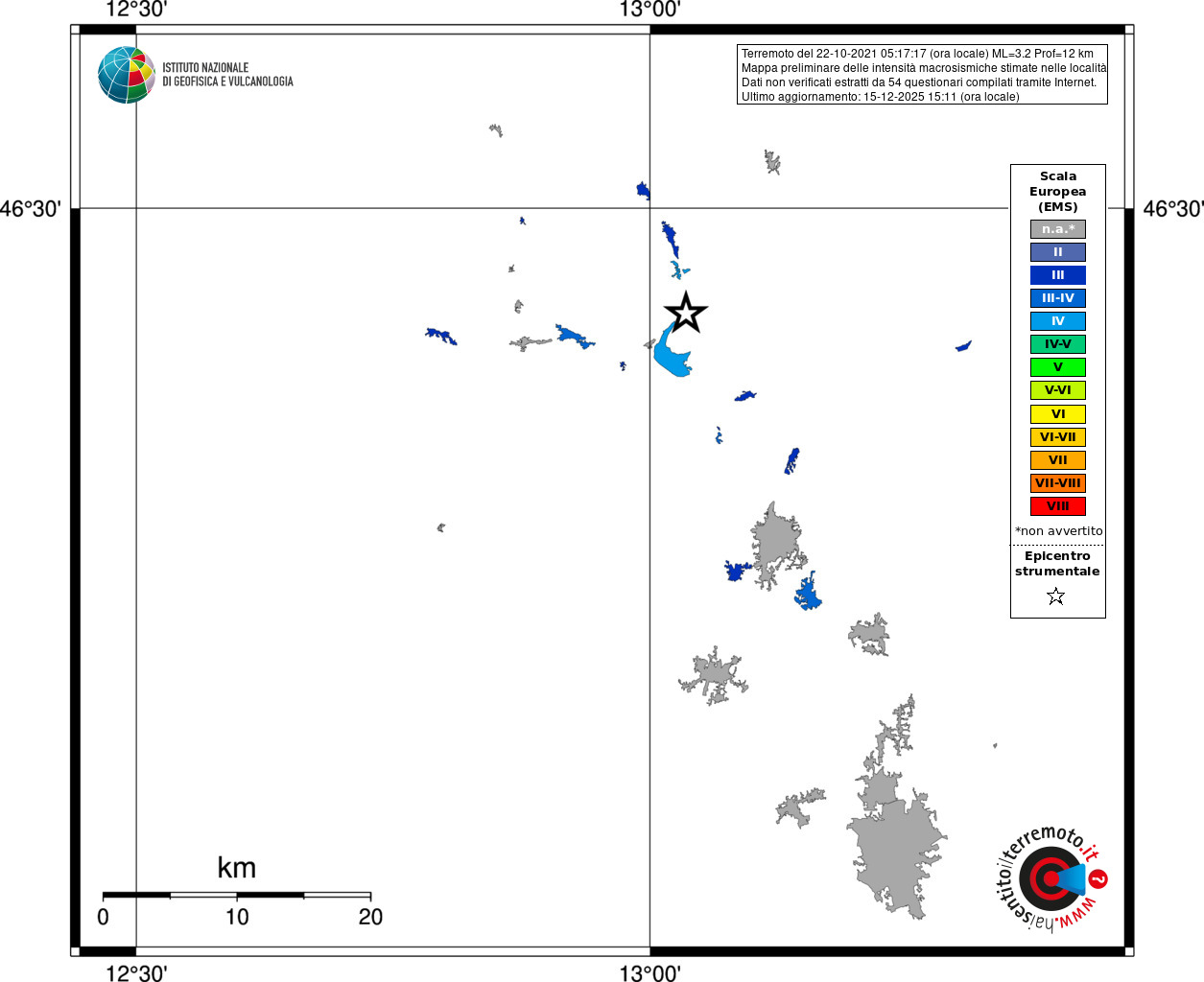Click the star symbol in the legend
This screenshot has width=1204, height=982.
pos(1056,596)
